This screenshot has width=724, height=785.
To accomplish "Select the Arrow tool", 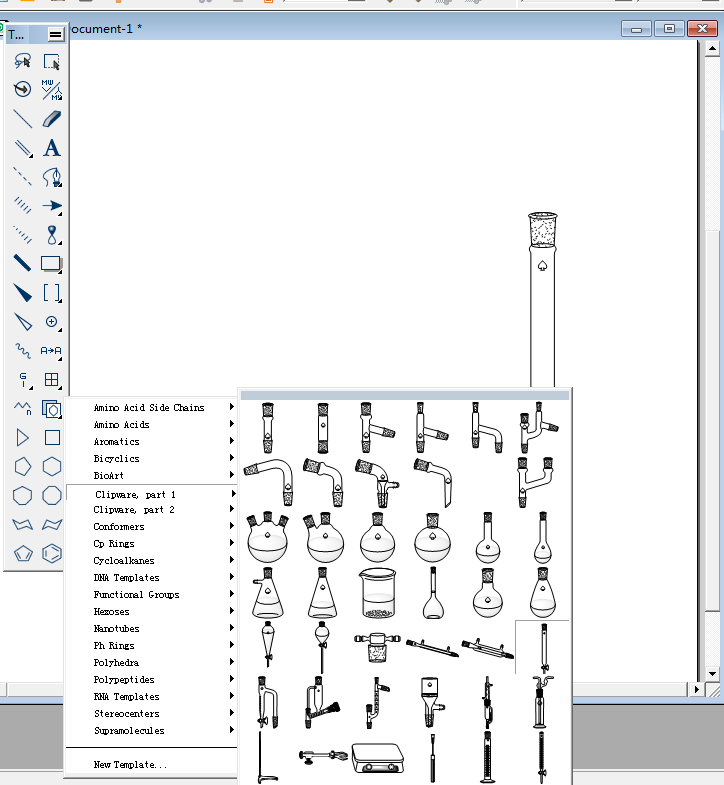I will click(x=52, y=206).
